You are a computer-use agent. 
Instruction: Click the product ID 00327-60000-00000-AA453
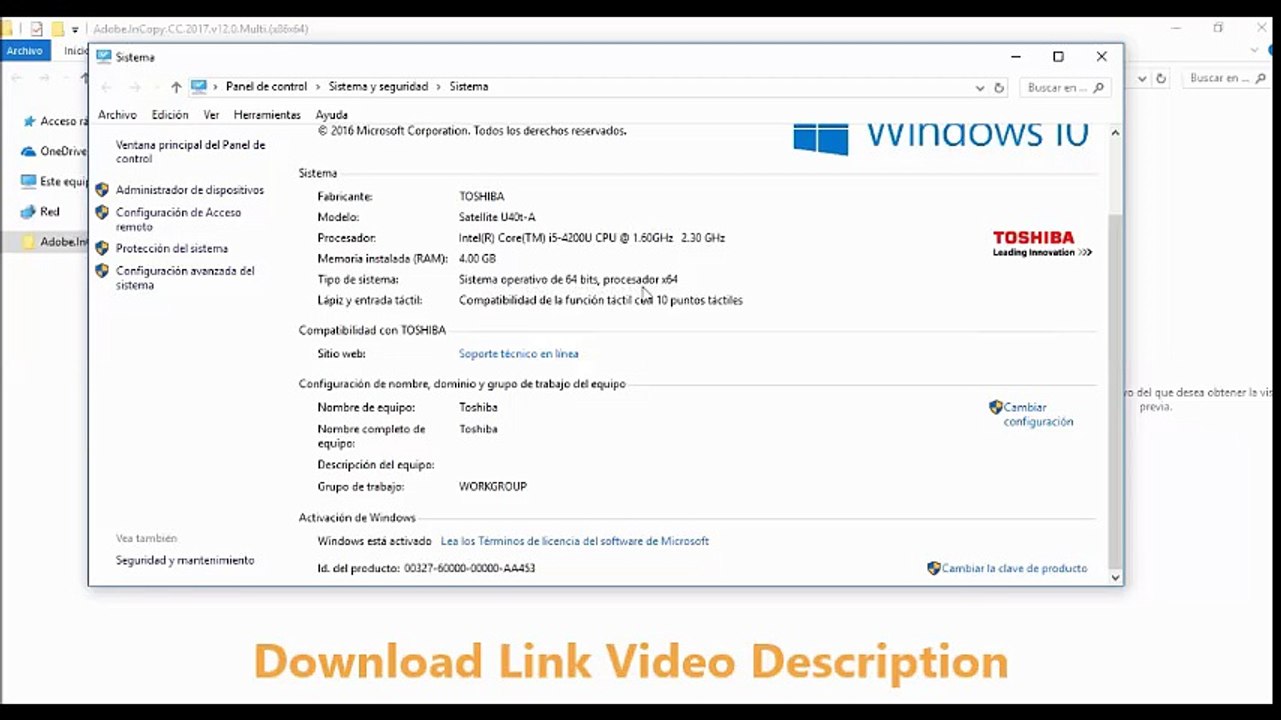[x=470, y=569]
